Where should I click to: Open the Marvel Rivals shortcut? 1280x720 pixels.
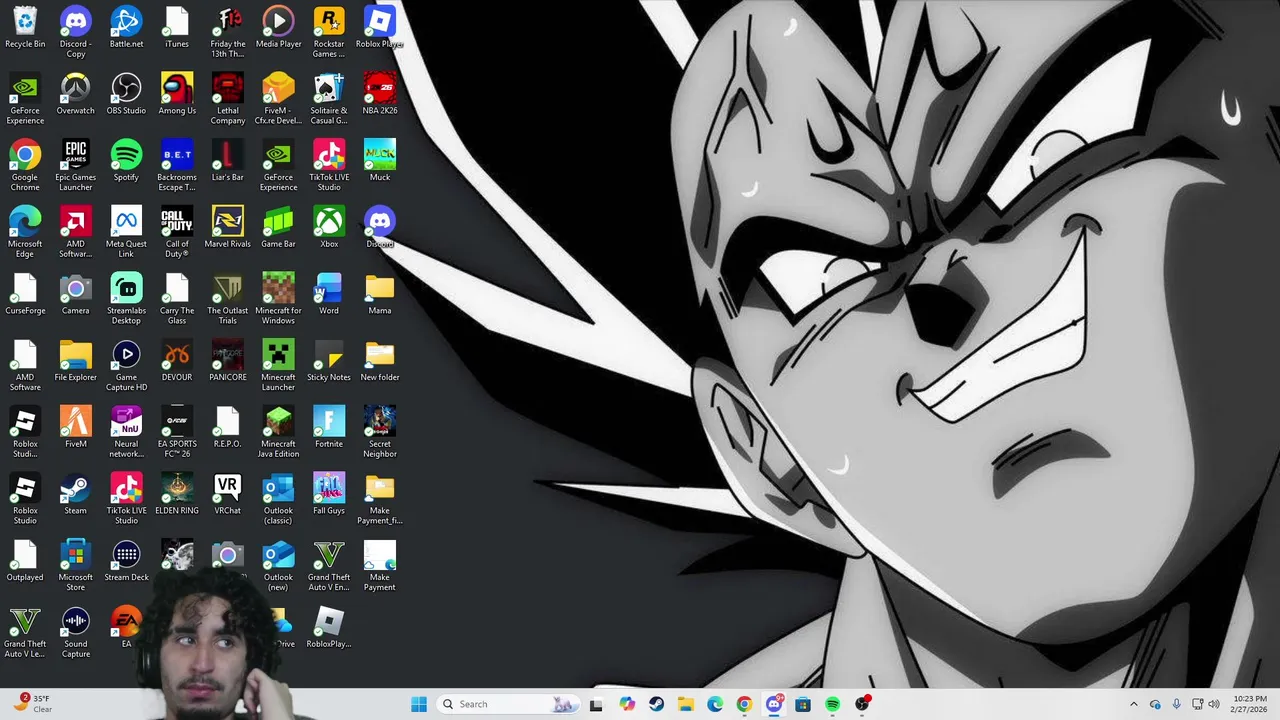click(227, 228)
